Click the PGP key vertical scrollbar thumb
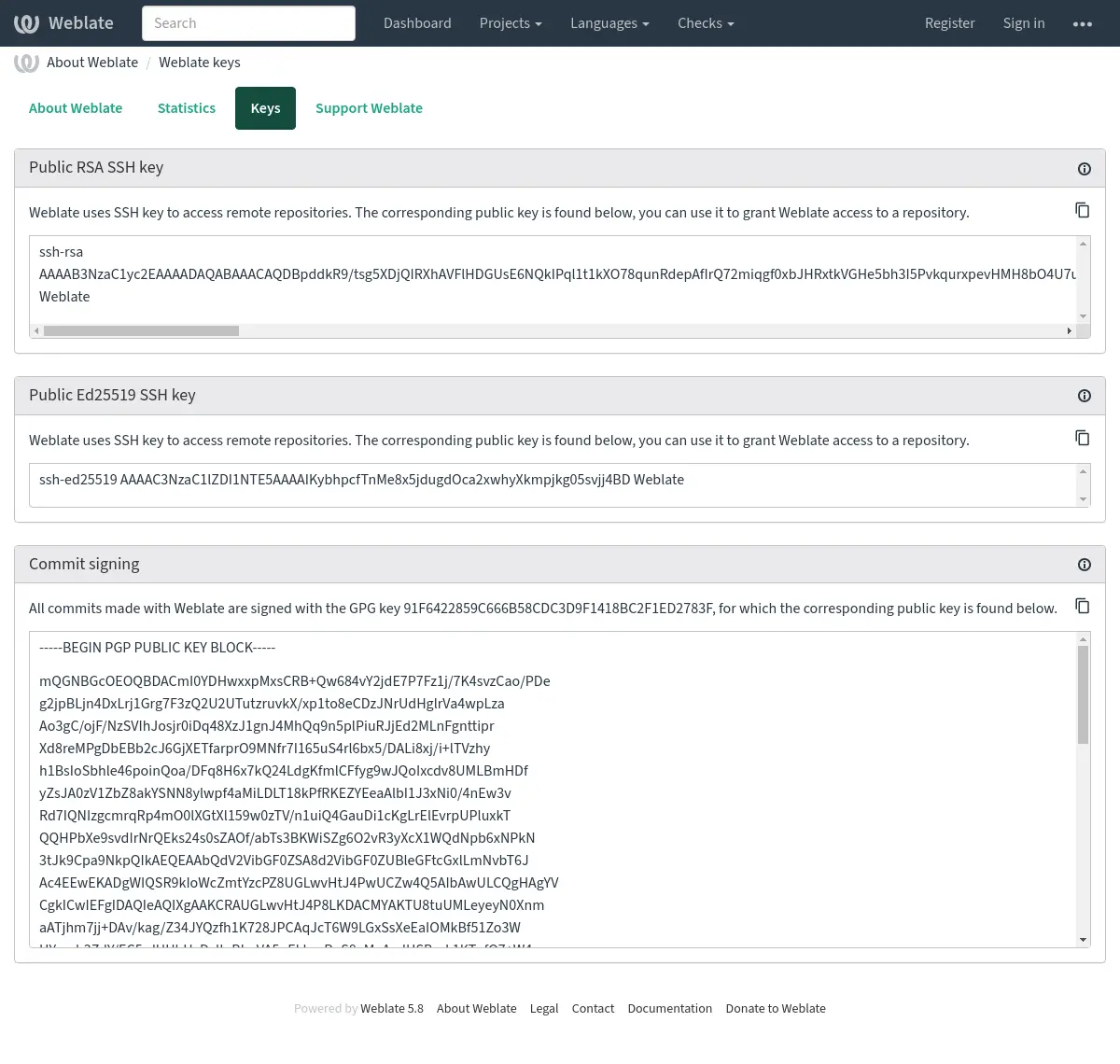1120x1064 pixels. click(1083, 694)
